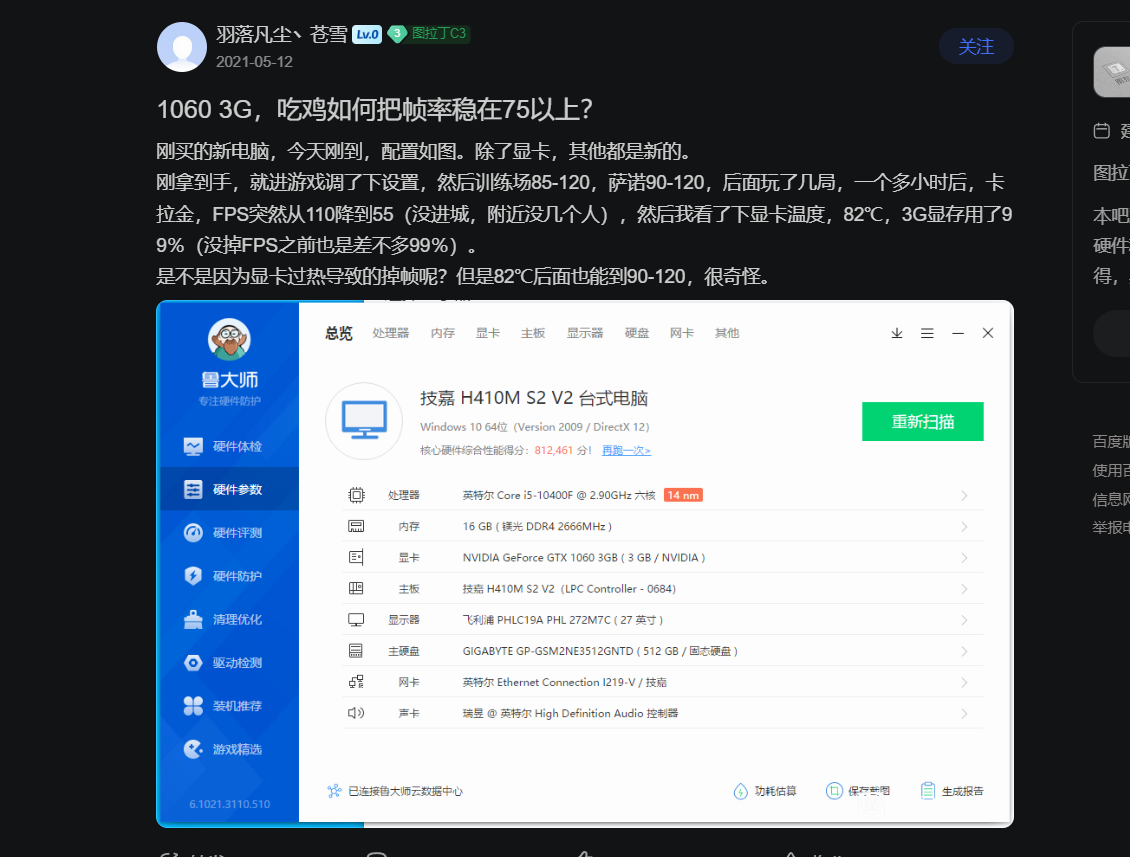Click the 英特尔 Core i5-10400F processor text
1130x857 pixels.
(559, 495)
